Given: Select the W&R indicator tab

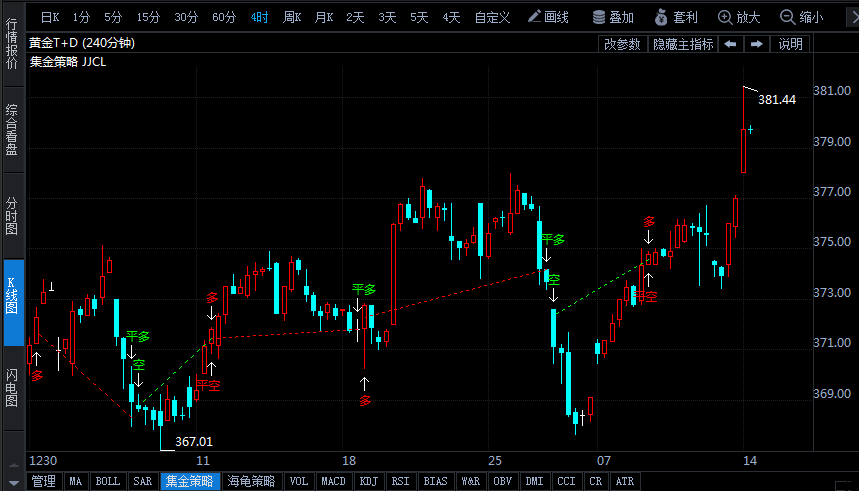Looking at the screenshot, I should (x=471, y=481).
